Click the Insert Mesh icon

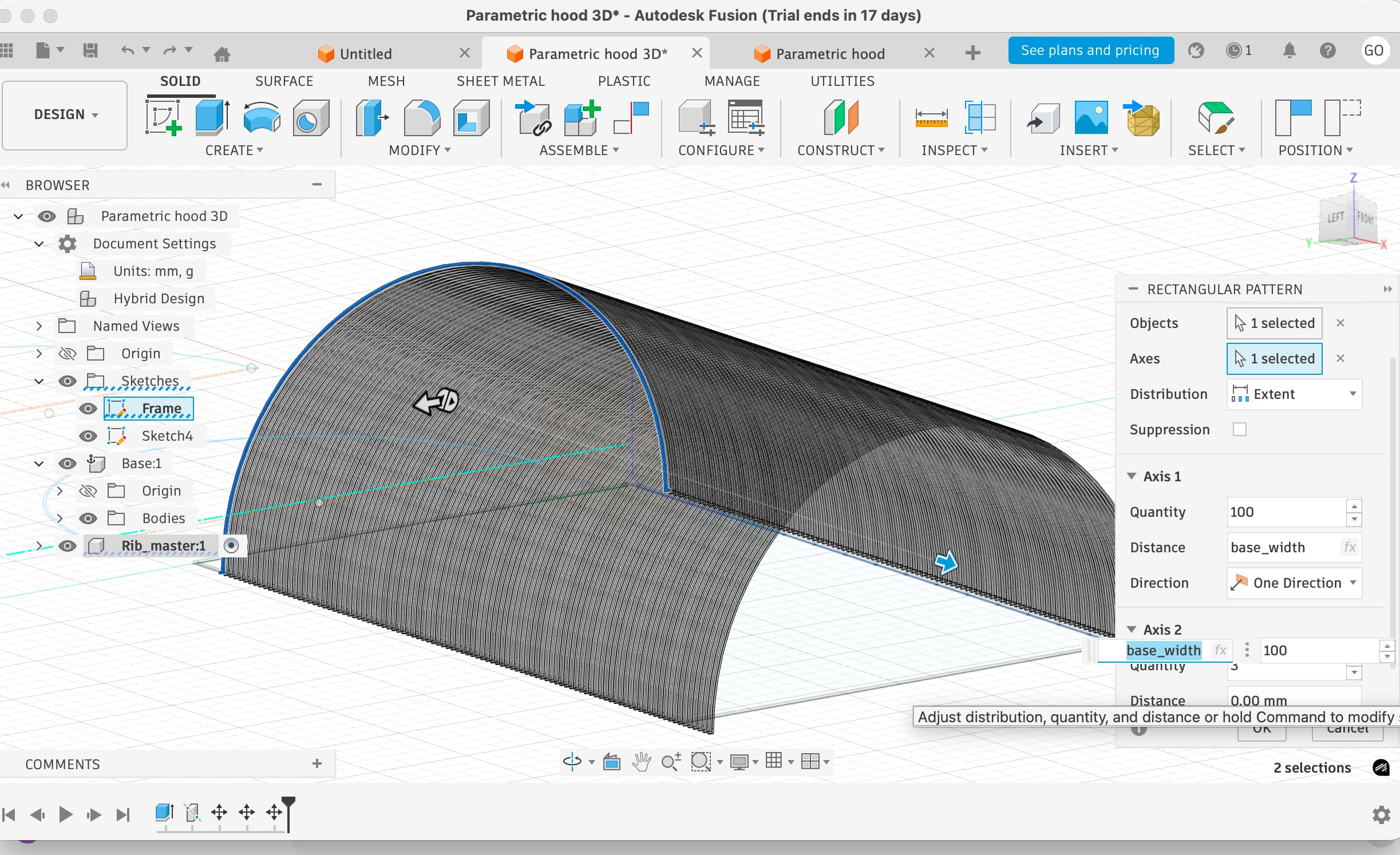coord(1142,118)
